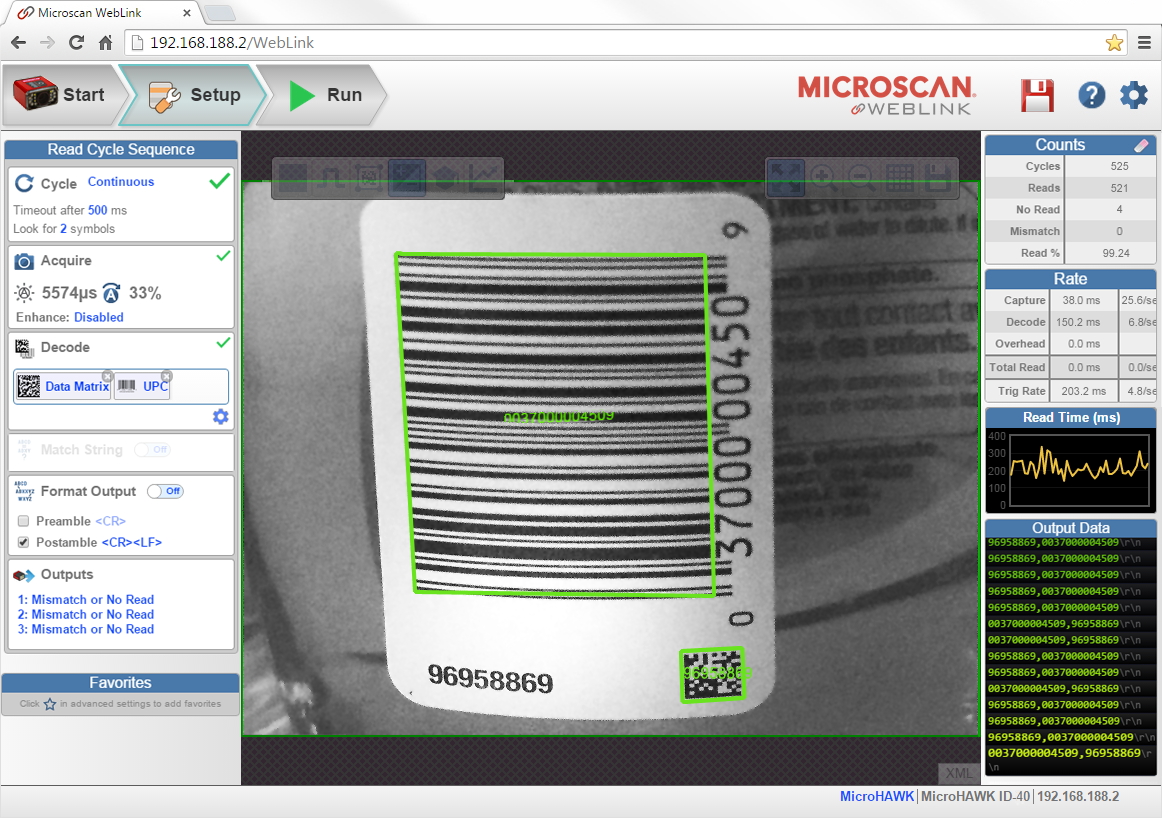Open the Chrome menu hamburger icon
This screenshot has width=1162, height=818.
click(1144, 43)
